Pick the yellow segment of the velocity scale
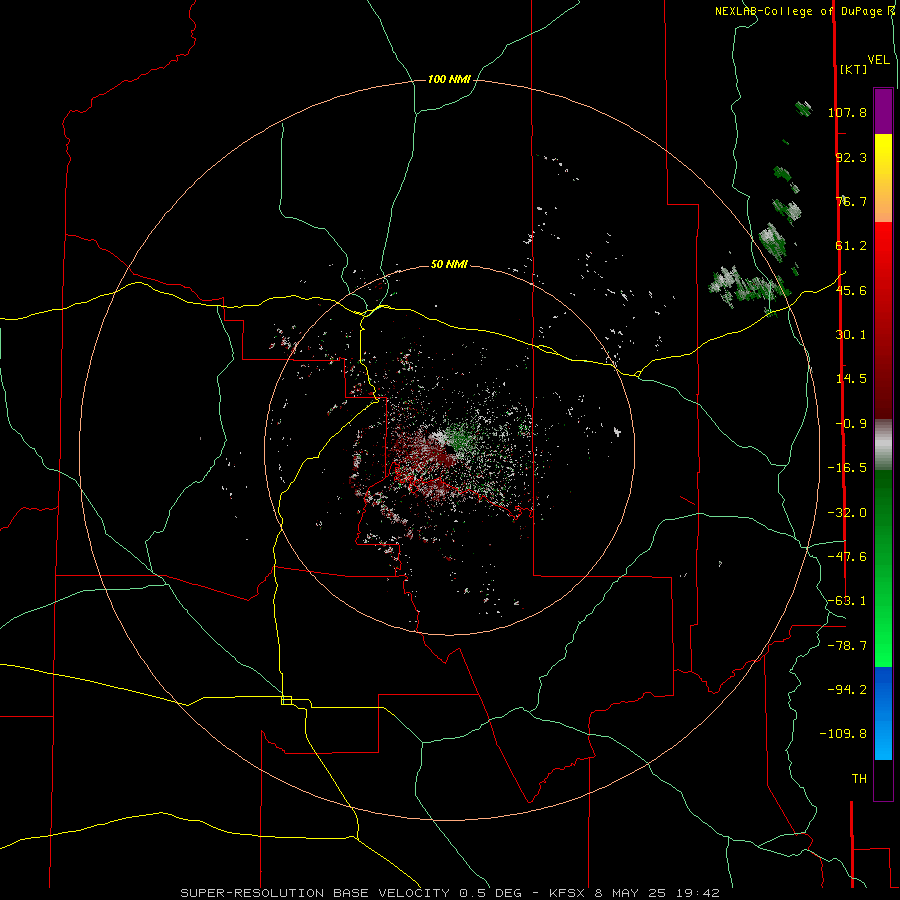 click(x=883, y=178)
